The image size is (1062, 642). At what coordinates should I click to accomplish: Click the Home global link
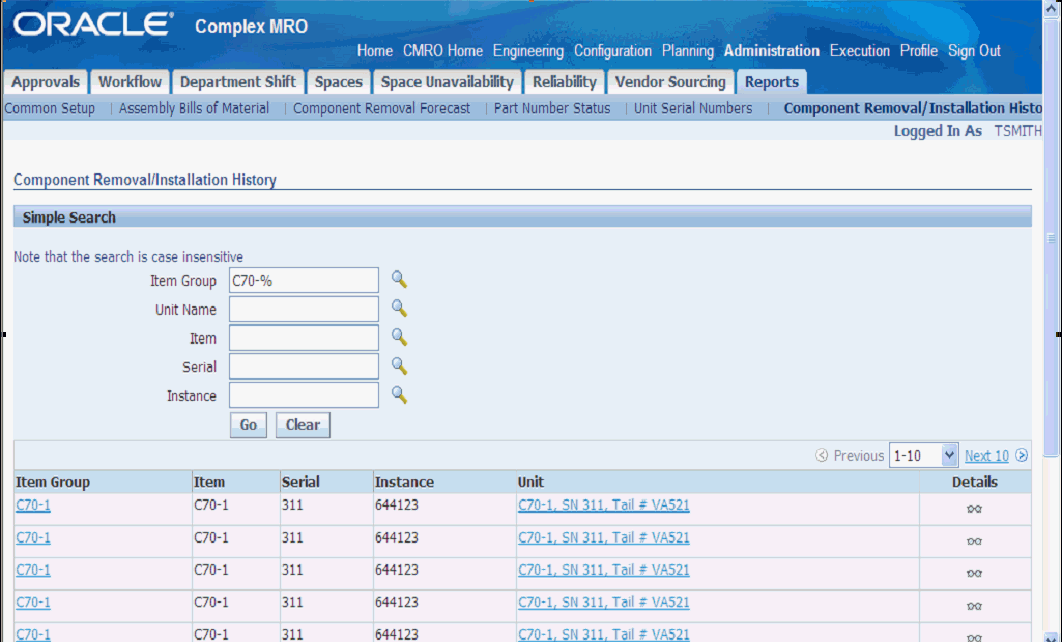pos(375,51)
